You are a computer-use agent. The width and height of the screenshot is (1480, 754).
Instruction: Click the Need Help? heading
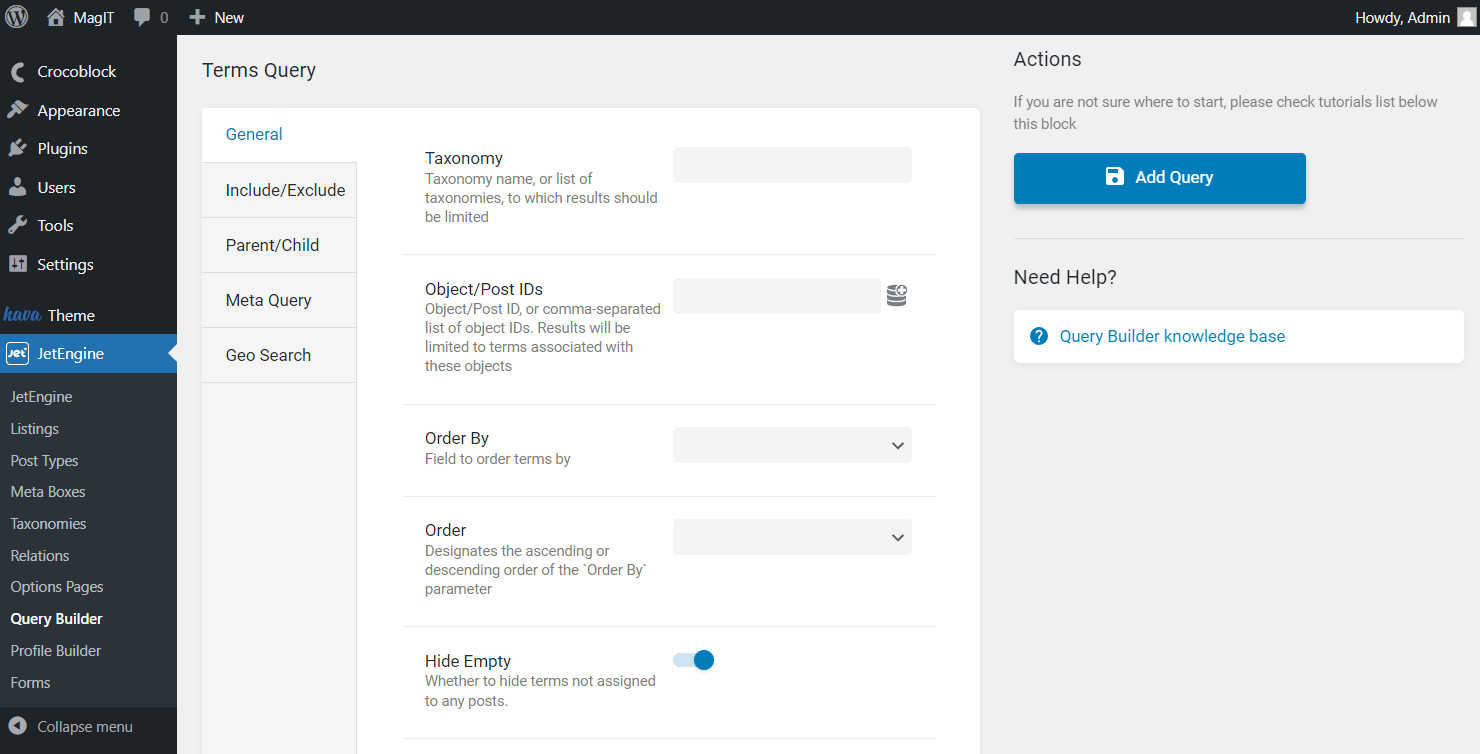(x=1065, y=277)
